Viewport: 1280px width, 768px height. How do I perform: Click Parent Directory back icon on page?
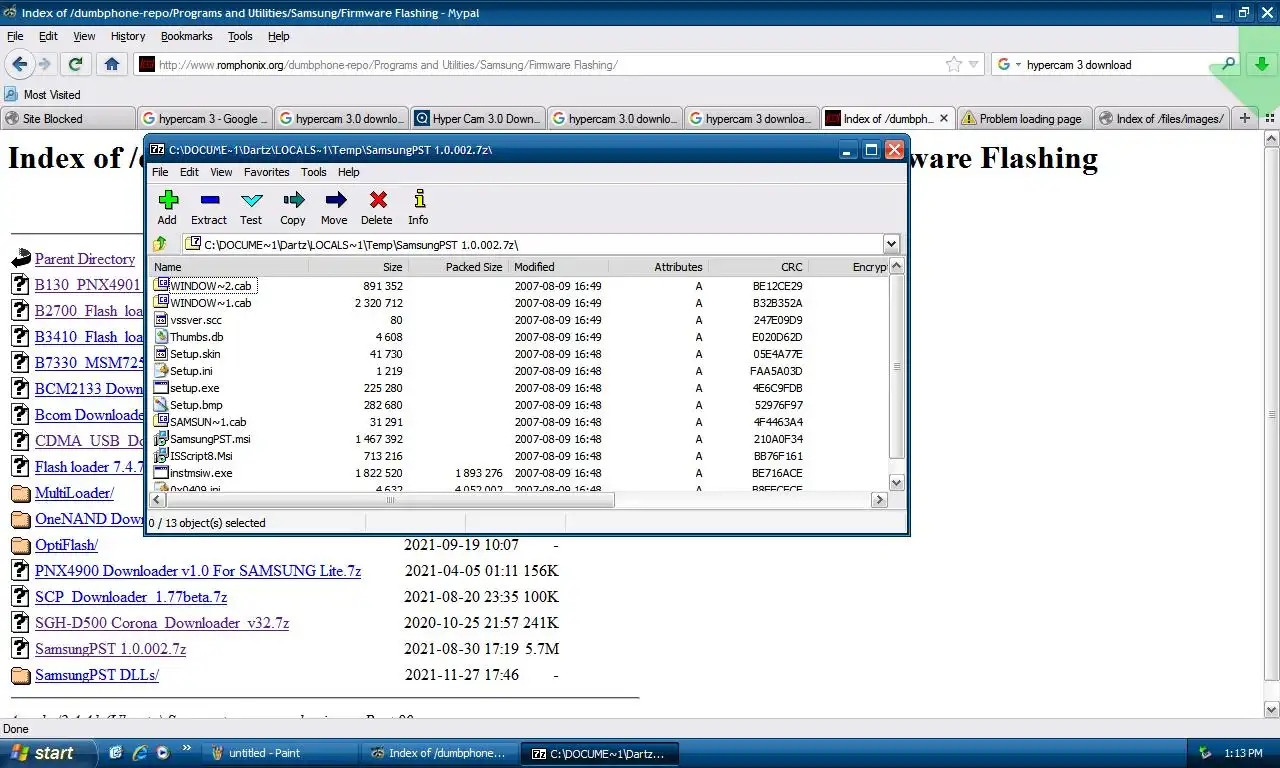point(21,259)
